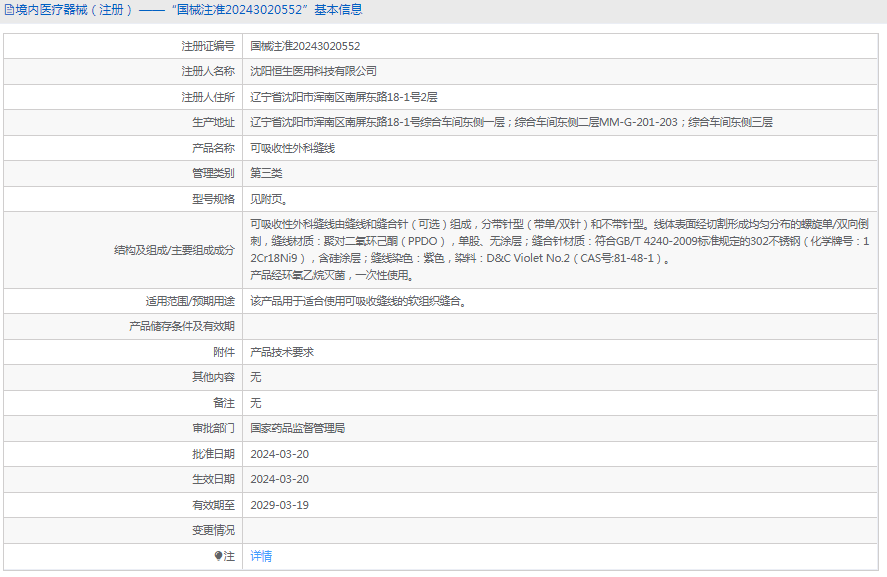
Task: Click the 附件 row label
Action: pos(224,352)
